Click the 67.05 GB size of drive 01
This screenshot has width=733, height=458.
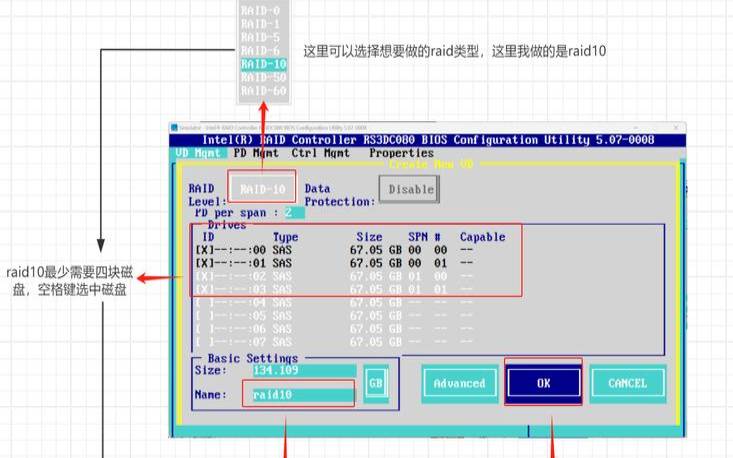375,263
